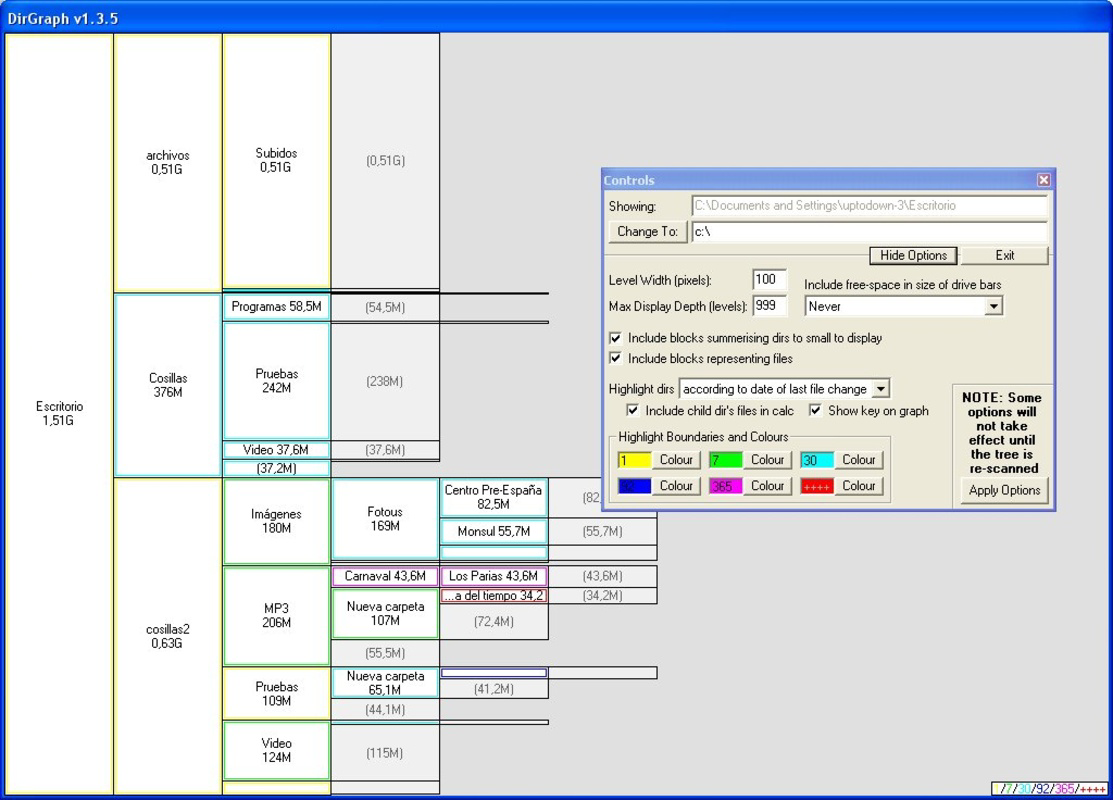Click the Apply Options button

coord(1004,491)
